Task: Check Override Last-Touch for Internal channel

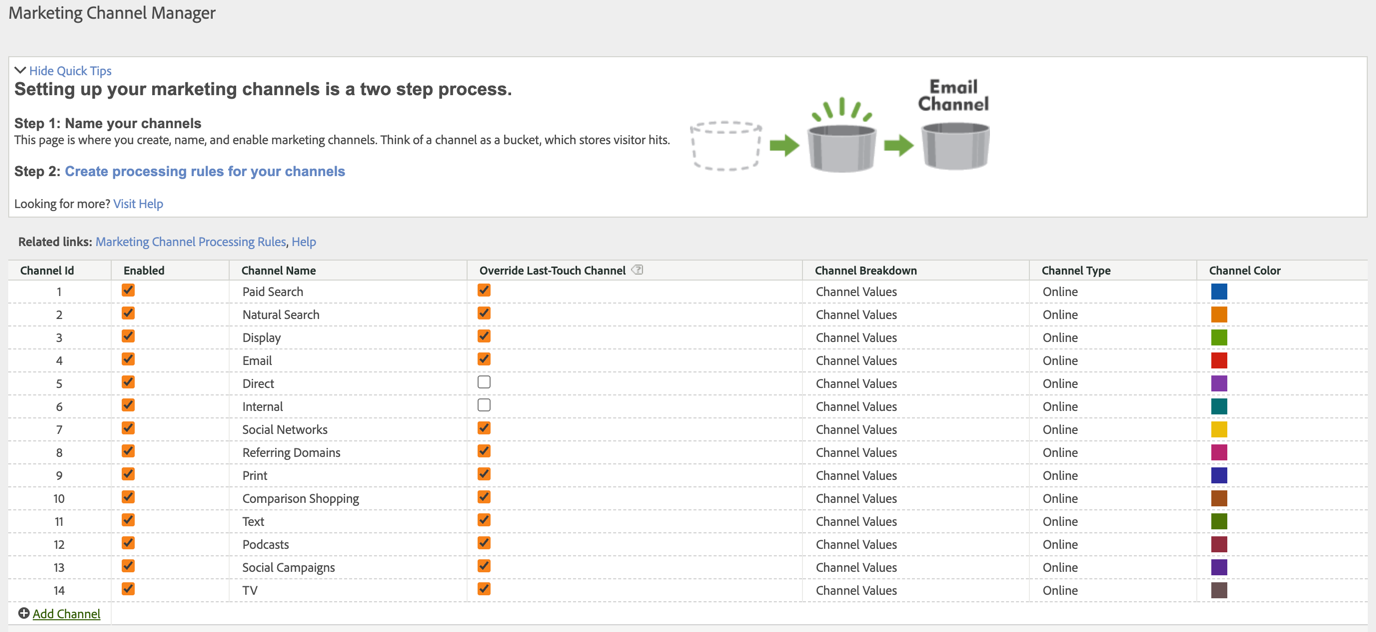Action: 484,406
